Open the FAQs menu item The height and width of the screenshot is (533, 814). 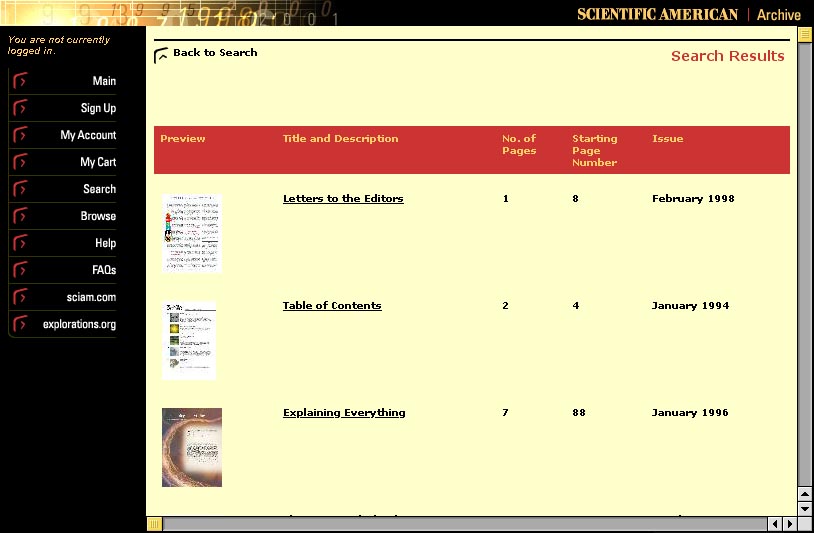(104, 270)
